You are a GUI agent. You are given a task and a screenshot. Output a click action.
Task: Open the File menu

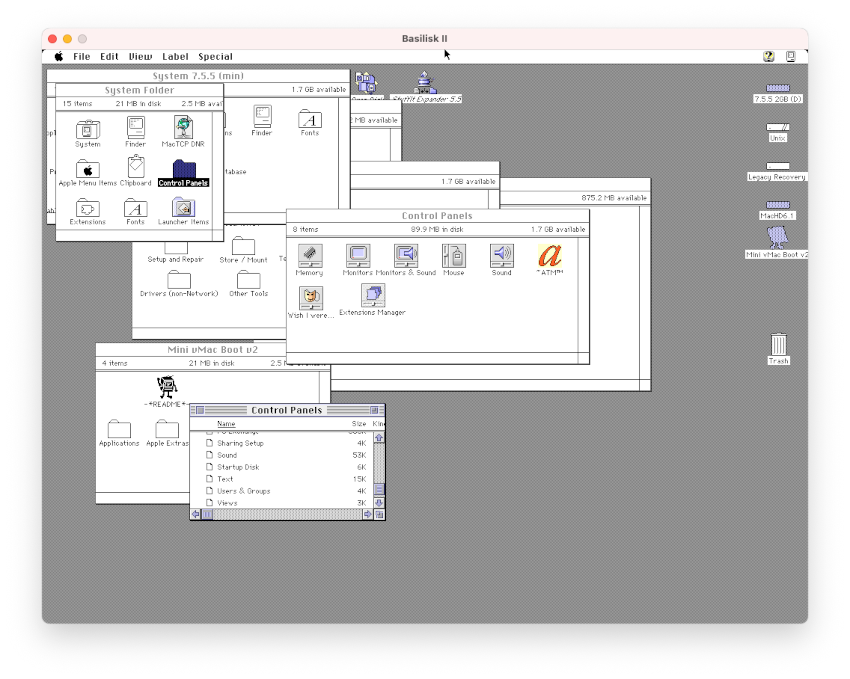(x=82, y=56)
